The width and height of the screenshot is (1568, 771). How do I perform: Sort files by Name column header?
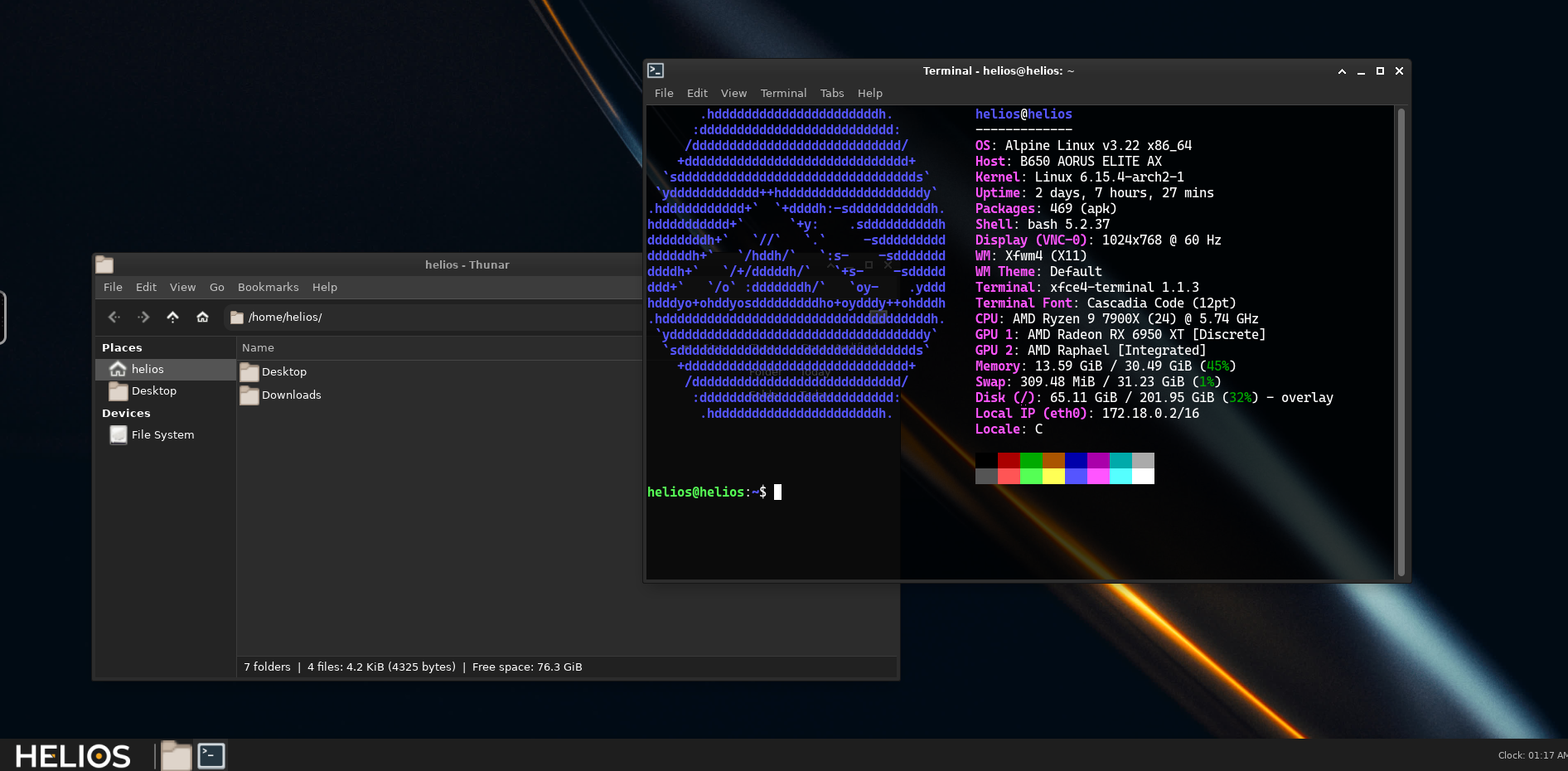439,347
